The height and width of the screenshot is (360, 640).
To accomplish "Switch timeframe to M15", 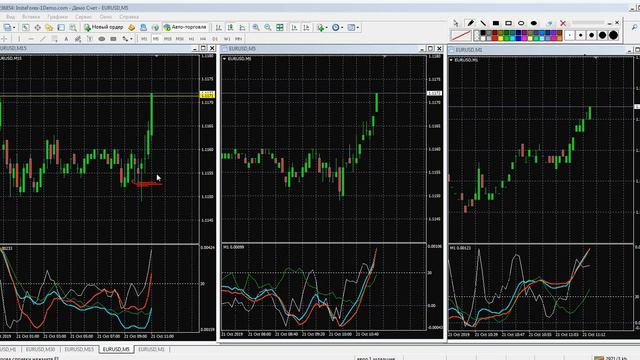I will (x=167, y=39).
